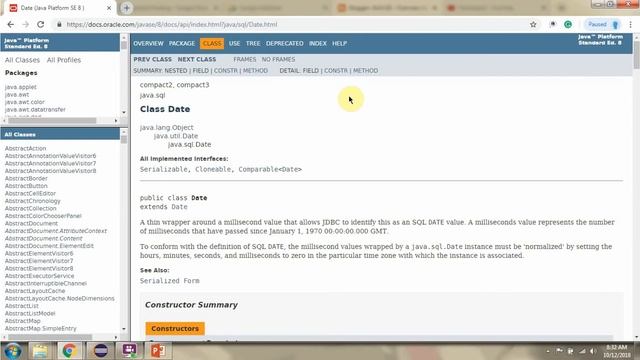Open the OVERVIEW navigation item
The image size is (640, 360).
point(148,43)
